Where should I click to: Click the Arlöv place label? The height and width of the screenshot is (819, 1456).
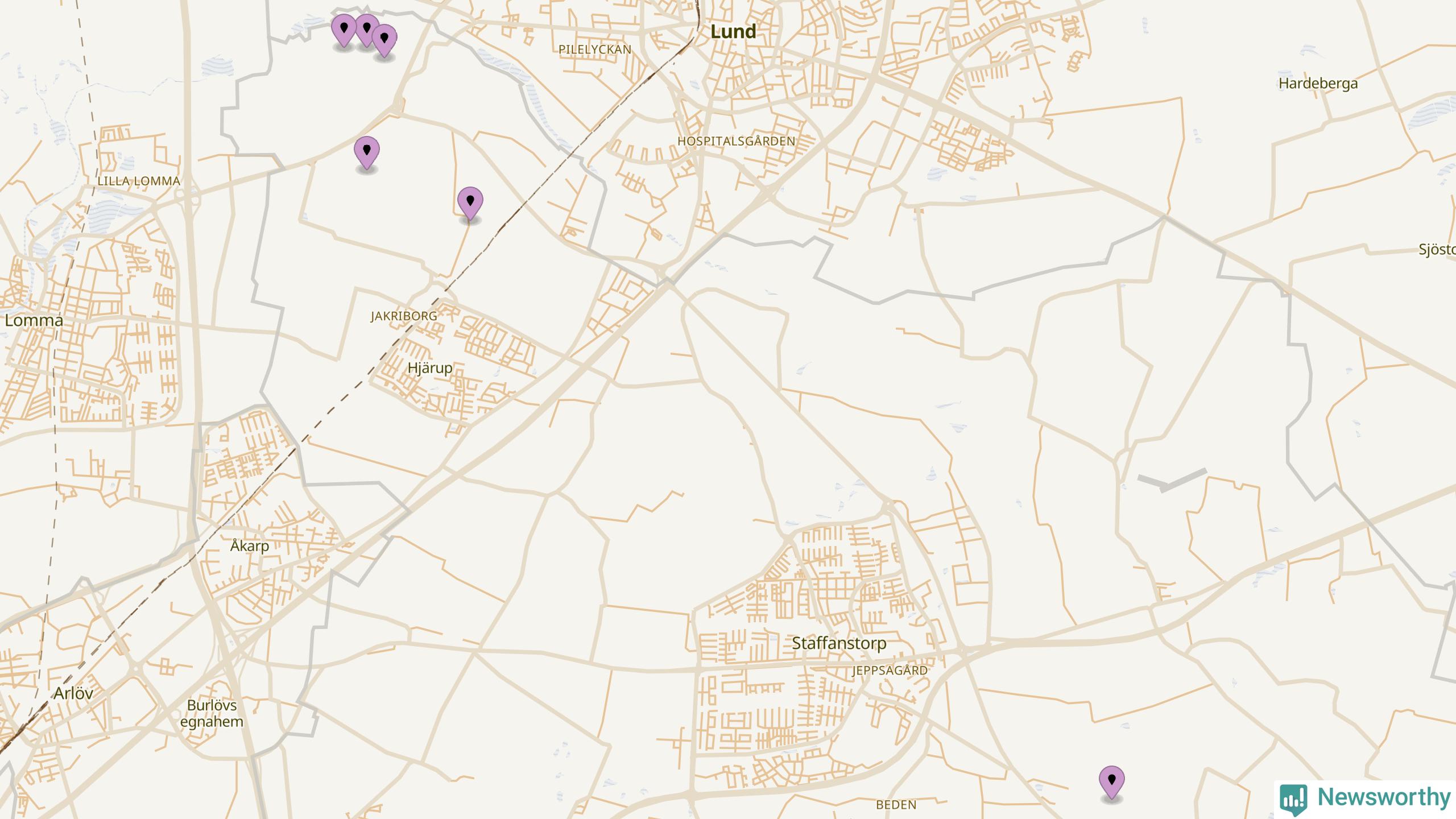click(73, 693)
